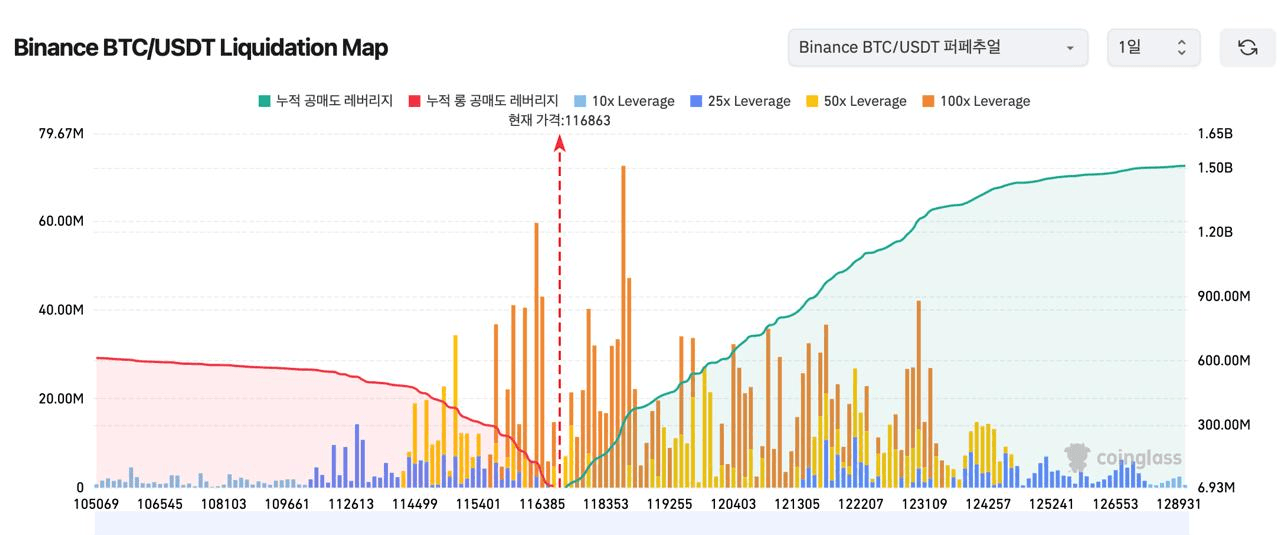Click the Binance BTC/USDT Liquidation Map title

[x=201, y=47]
